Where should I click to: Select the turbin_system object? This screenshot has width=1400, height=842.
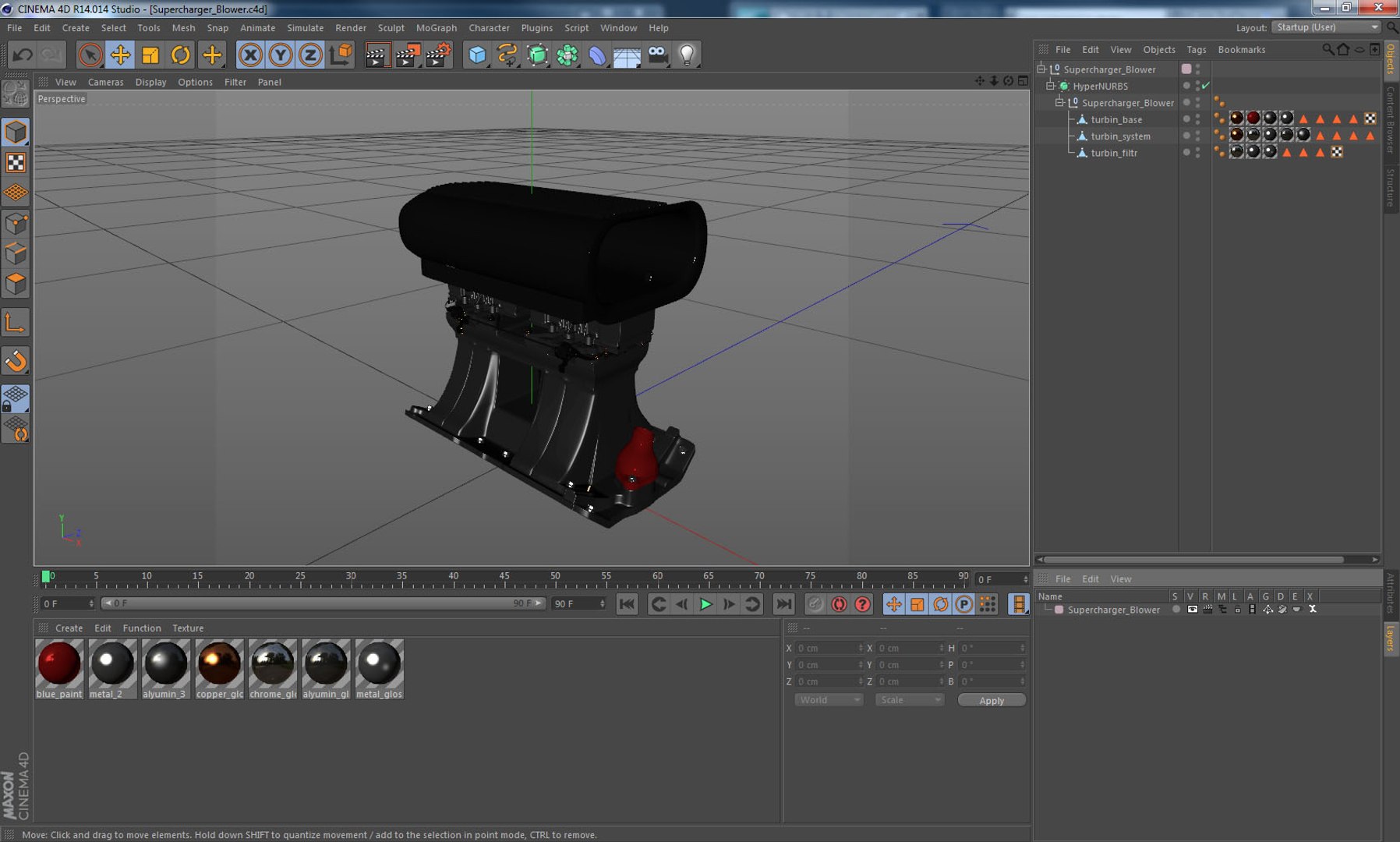(x=1120, y=136)
